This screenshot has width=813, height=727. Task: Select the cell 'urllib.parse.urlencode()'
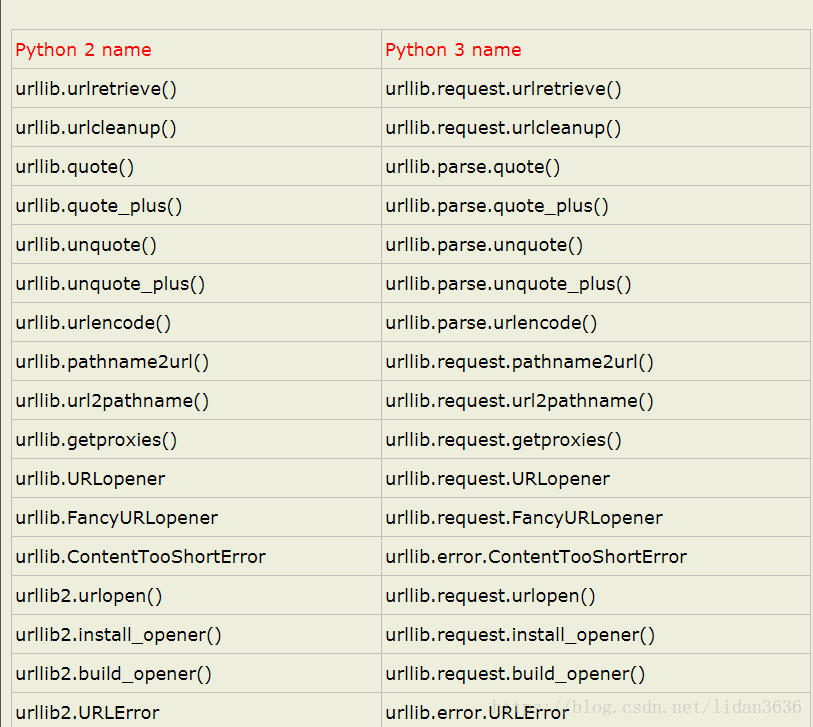tap(596, 322)
